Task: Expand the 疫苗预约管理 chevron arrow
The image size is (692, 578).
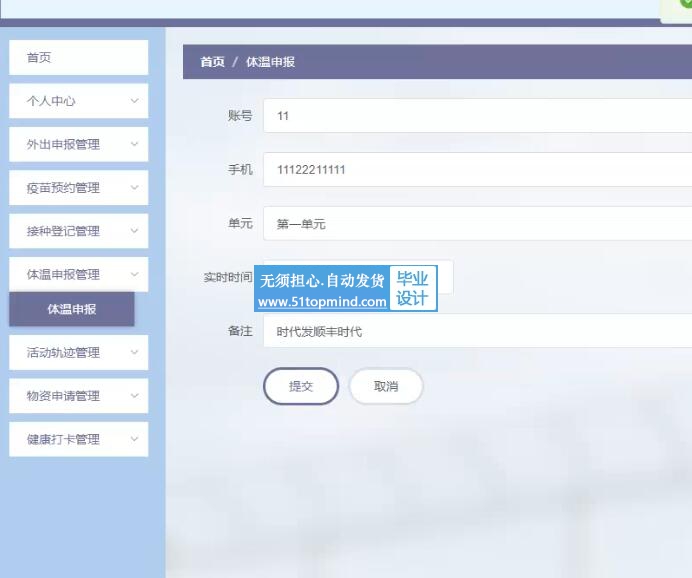Action: tap(135, 188)
